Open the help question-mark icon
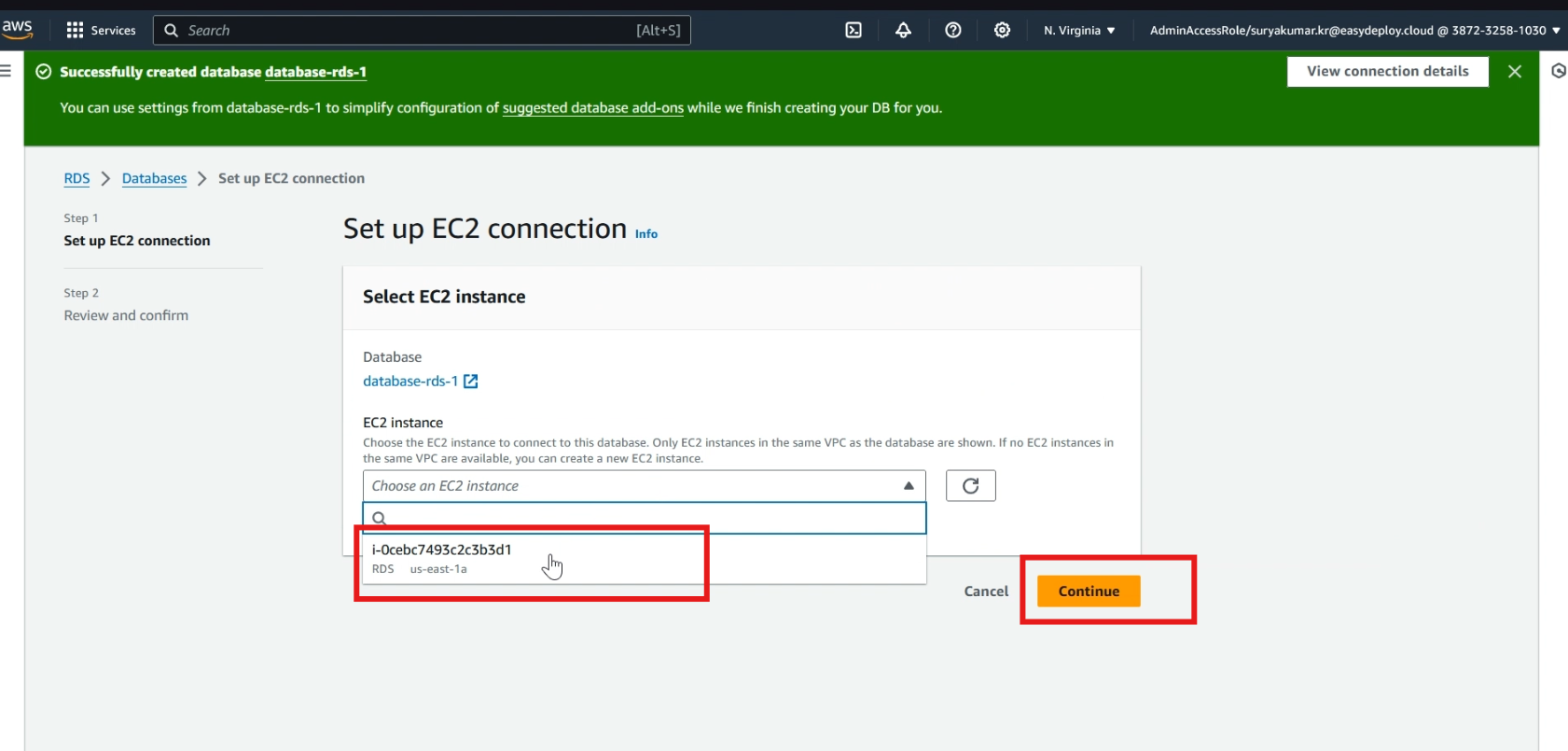The width and height of the screenshot is (1568, 751). (953, 30)
